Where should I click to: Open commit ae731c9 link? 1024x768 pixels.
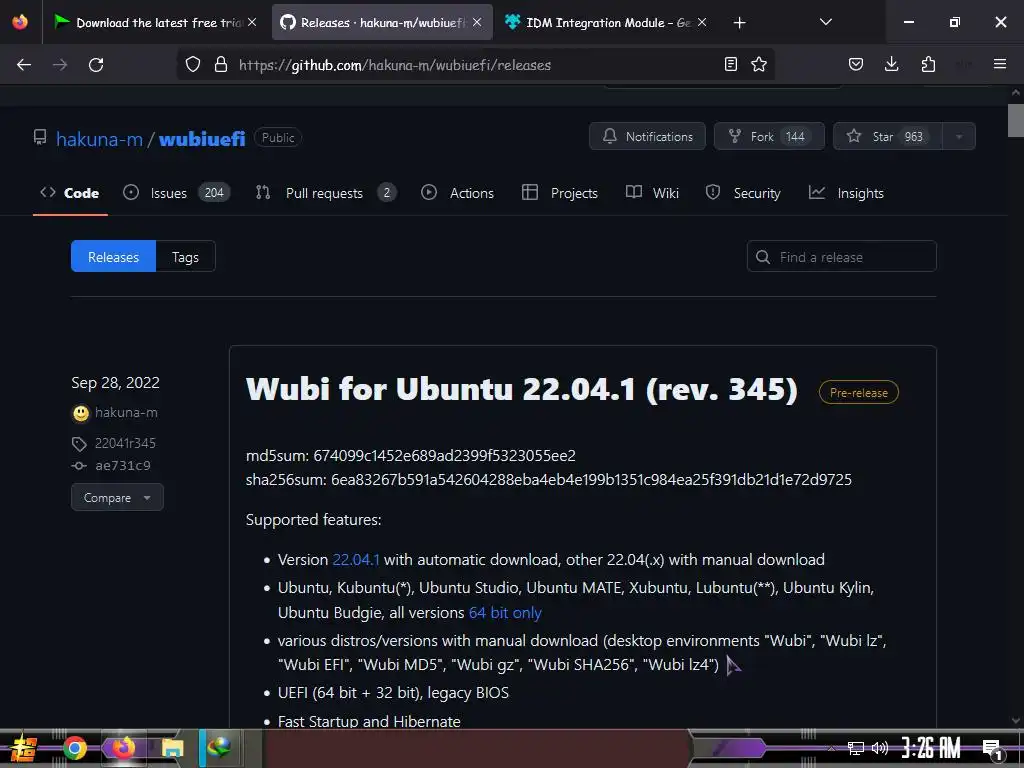click(123, 466)
